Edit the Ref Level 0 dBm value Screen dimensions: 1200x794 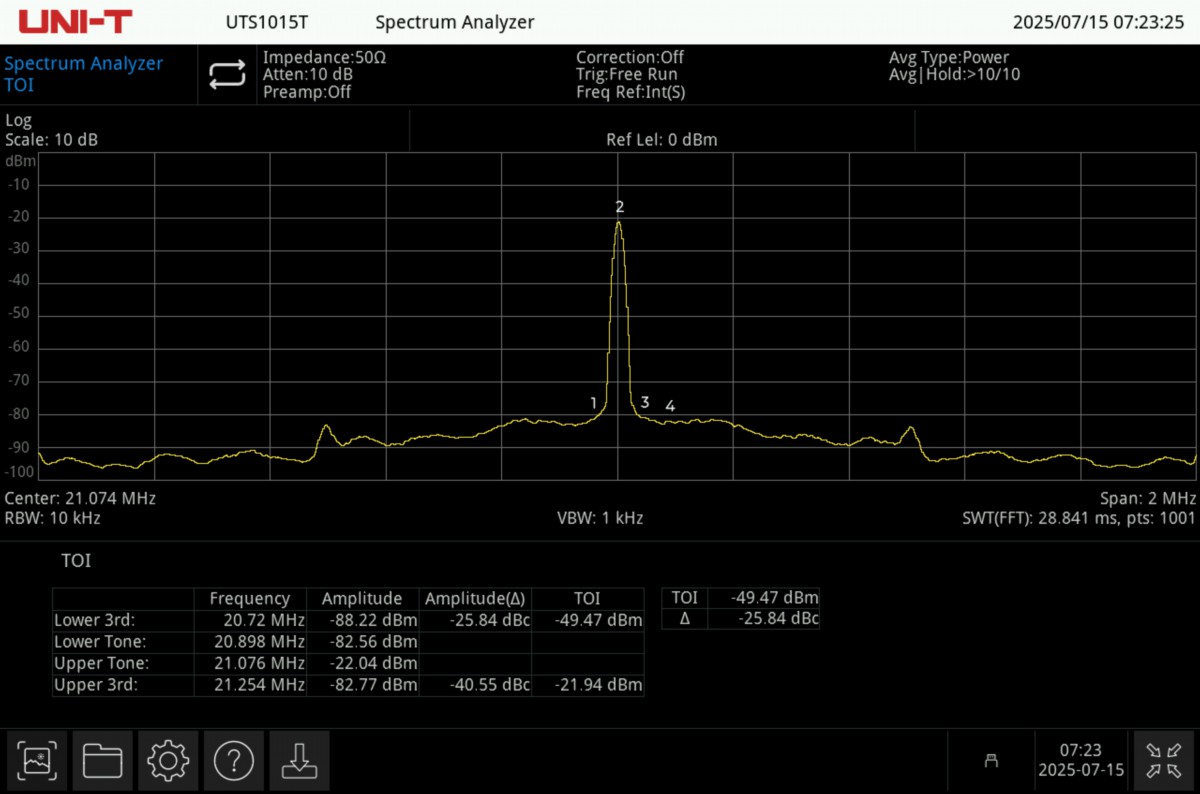661,140
